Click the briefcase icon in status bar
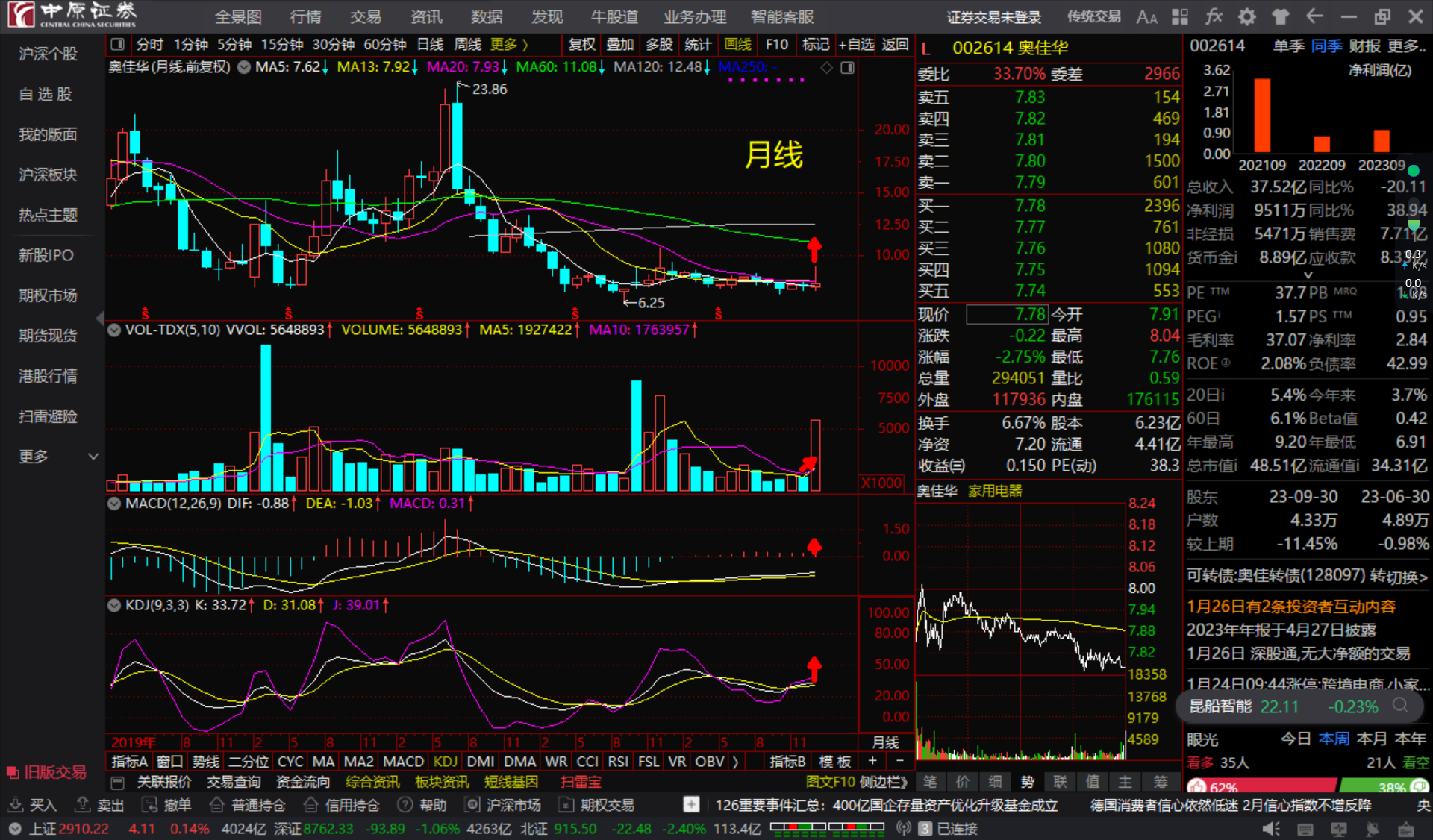The image size is (1433, 840). (x=1406, y=829)
